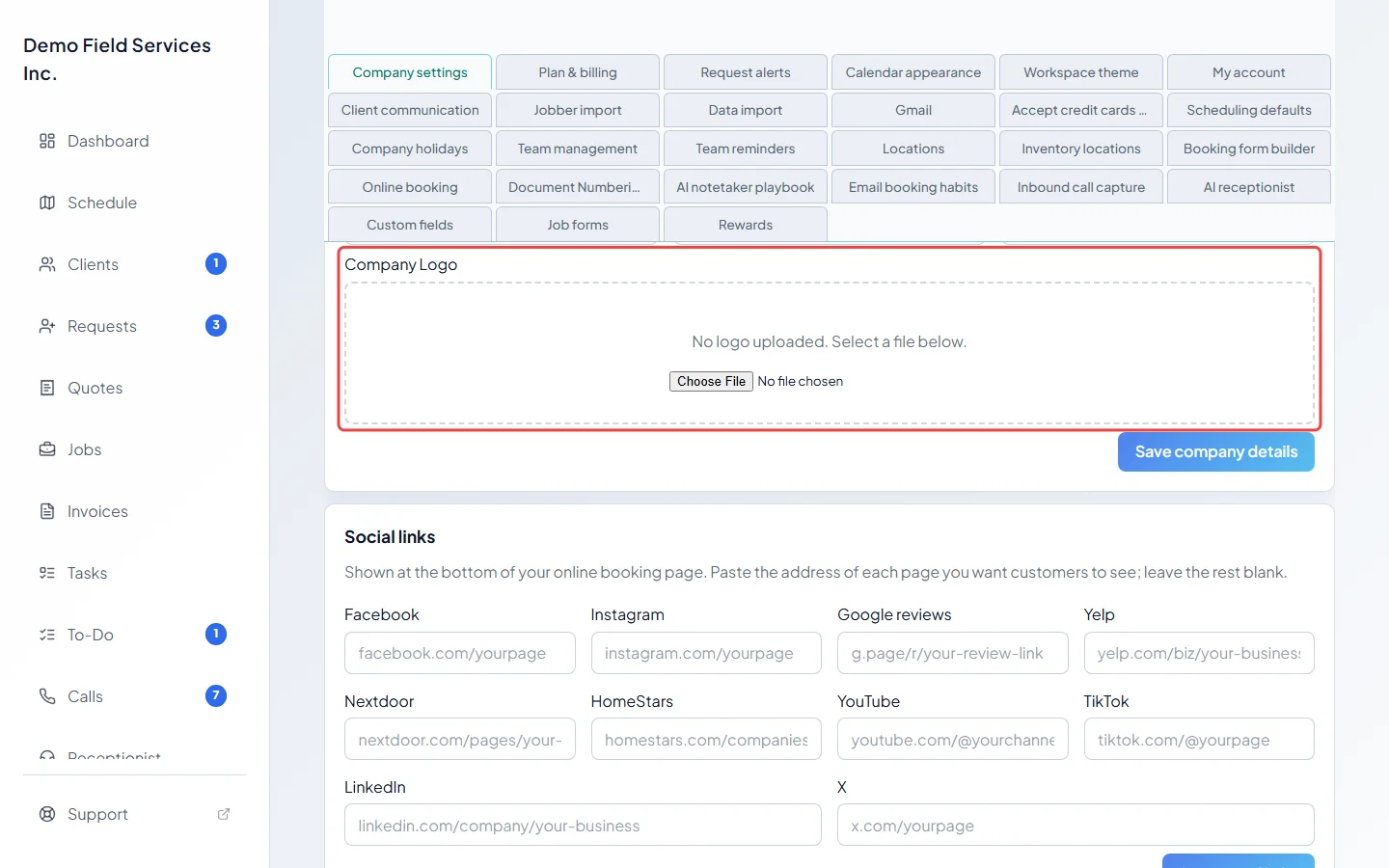
Task: Focus the Instagram link field
Action: 706,653
